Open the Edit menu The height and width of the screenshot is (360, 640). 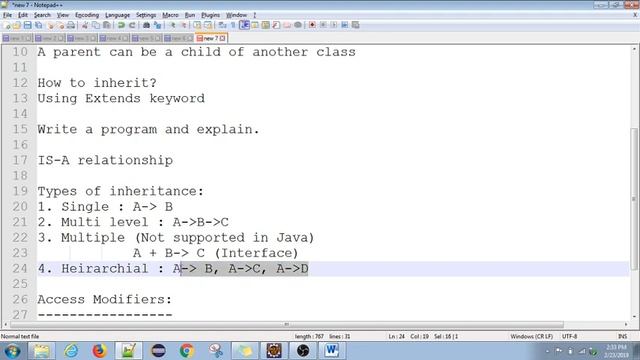coord(23,15)
